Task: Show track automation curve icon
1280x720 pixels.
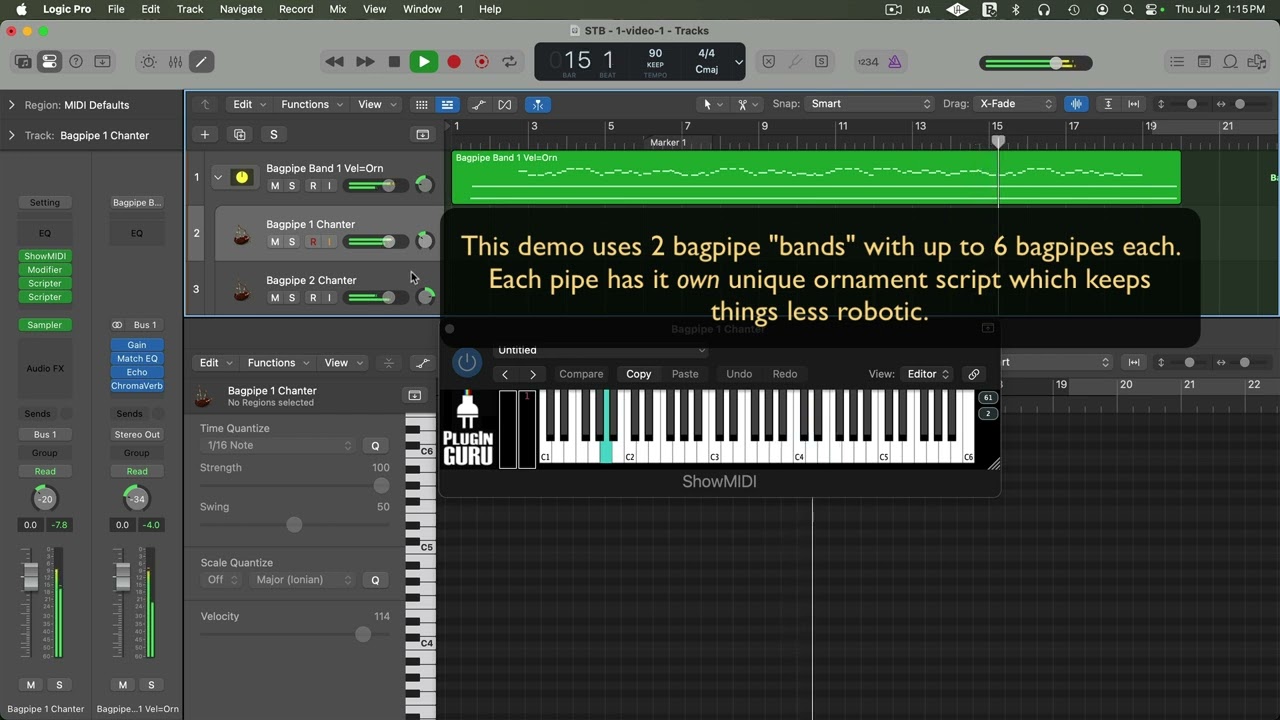Action: pos(479,104)
